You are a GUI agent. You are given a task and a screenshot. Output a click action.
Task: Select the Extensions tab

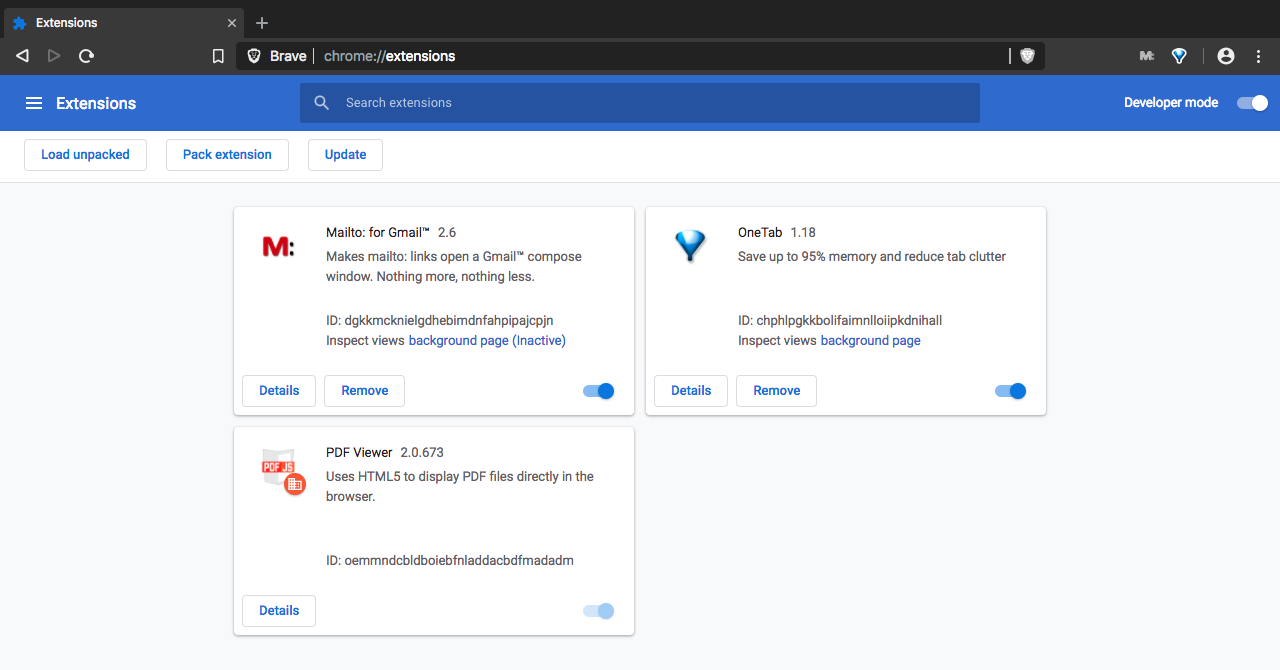120,23
